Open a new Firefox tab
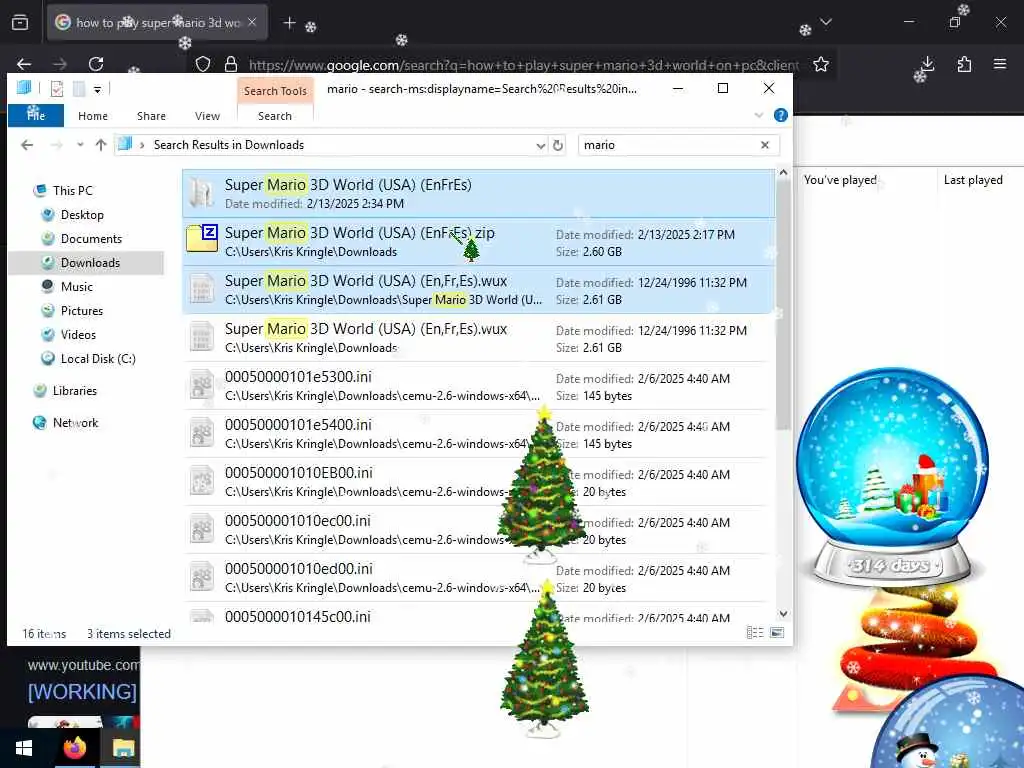 pyautogui.click(x=289, y=23)
